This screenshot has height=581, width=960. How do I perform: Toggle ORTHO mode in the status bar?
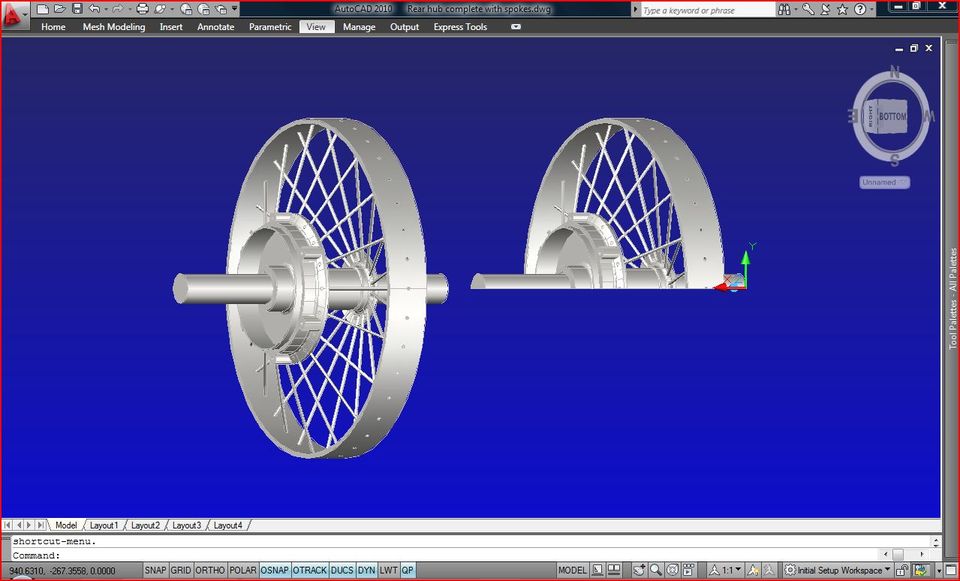tap(211, 570)
